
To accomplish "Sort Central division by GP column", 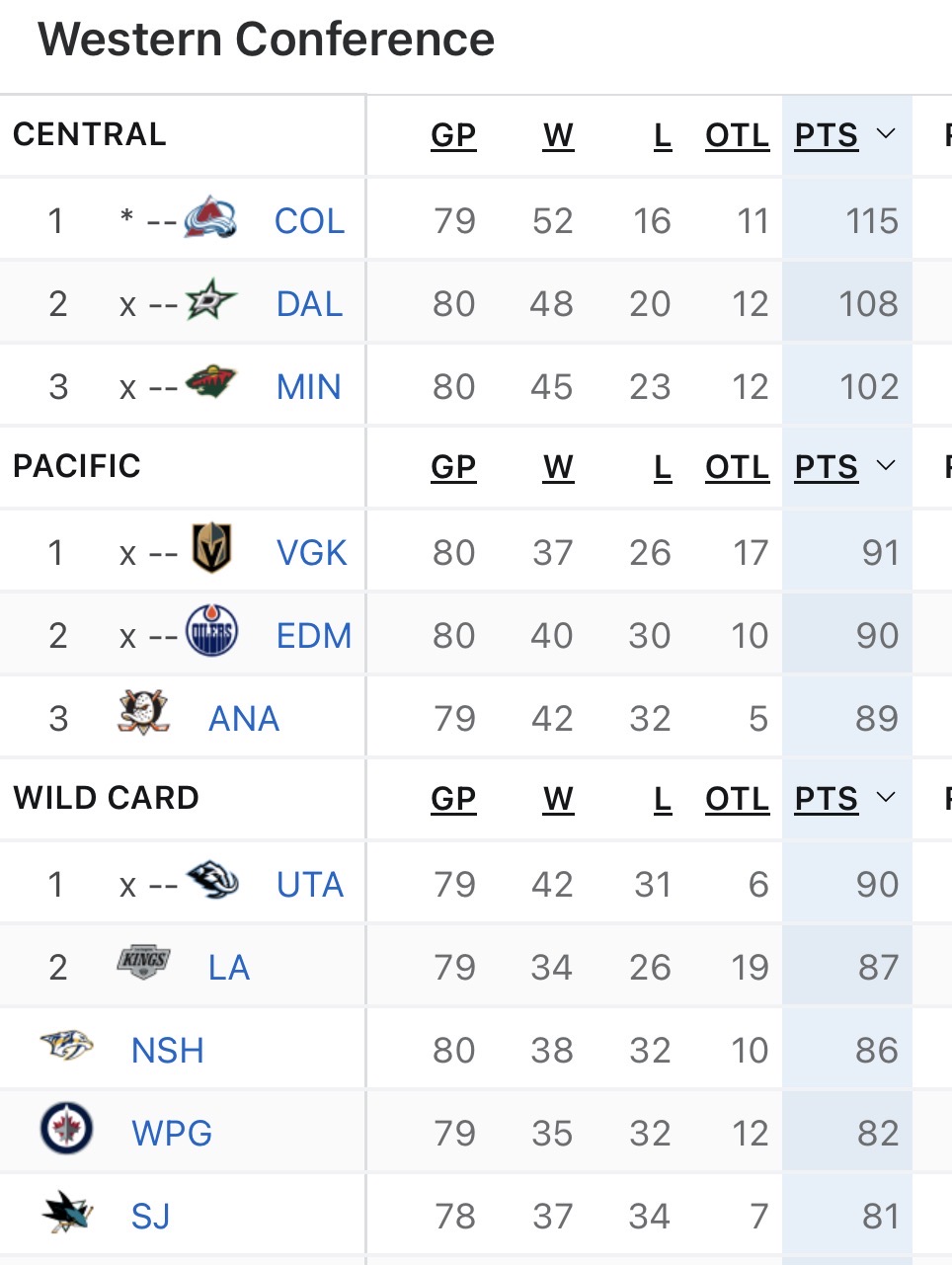I will (x=453, y=135).
